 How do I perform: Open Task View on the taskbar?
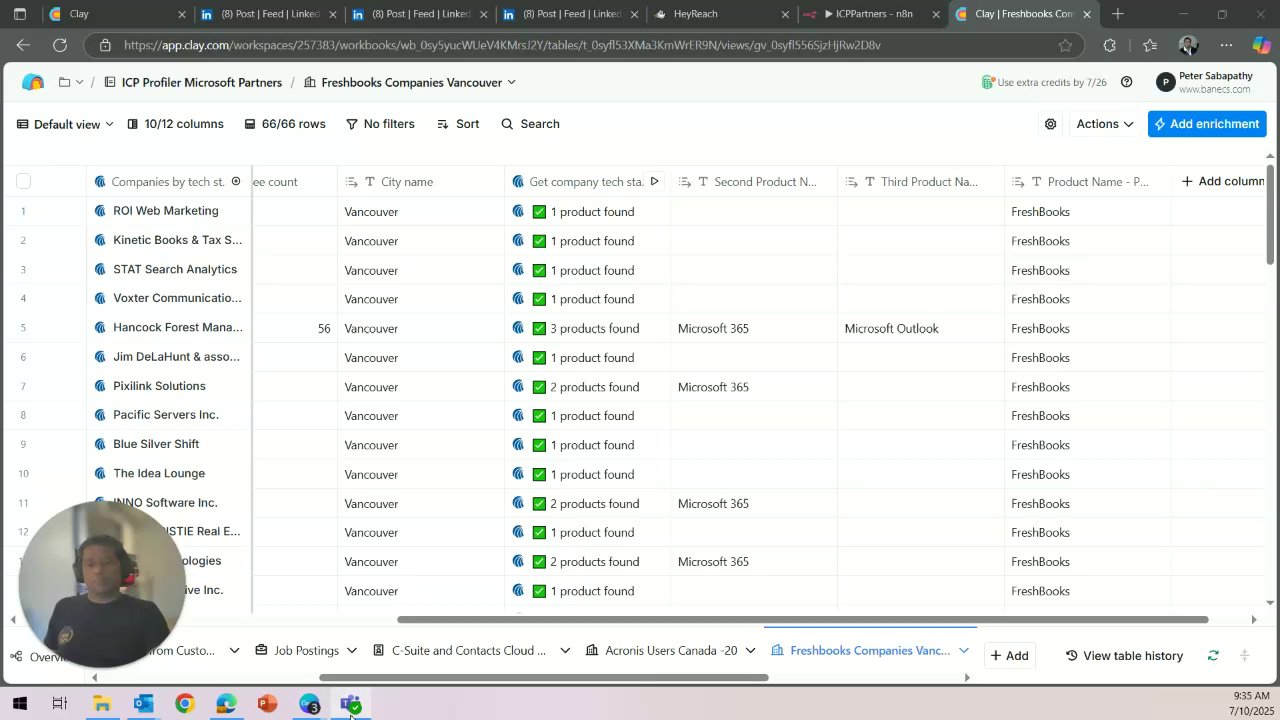60,704
